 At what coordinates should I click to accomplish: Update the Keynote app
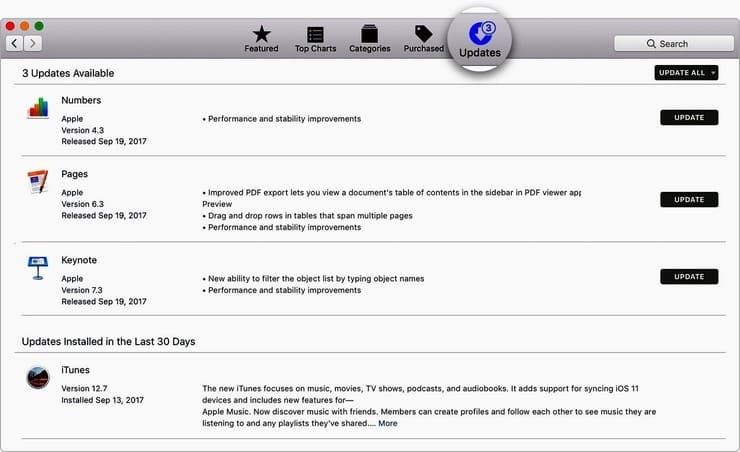(x=689, y=276)
